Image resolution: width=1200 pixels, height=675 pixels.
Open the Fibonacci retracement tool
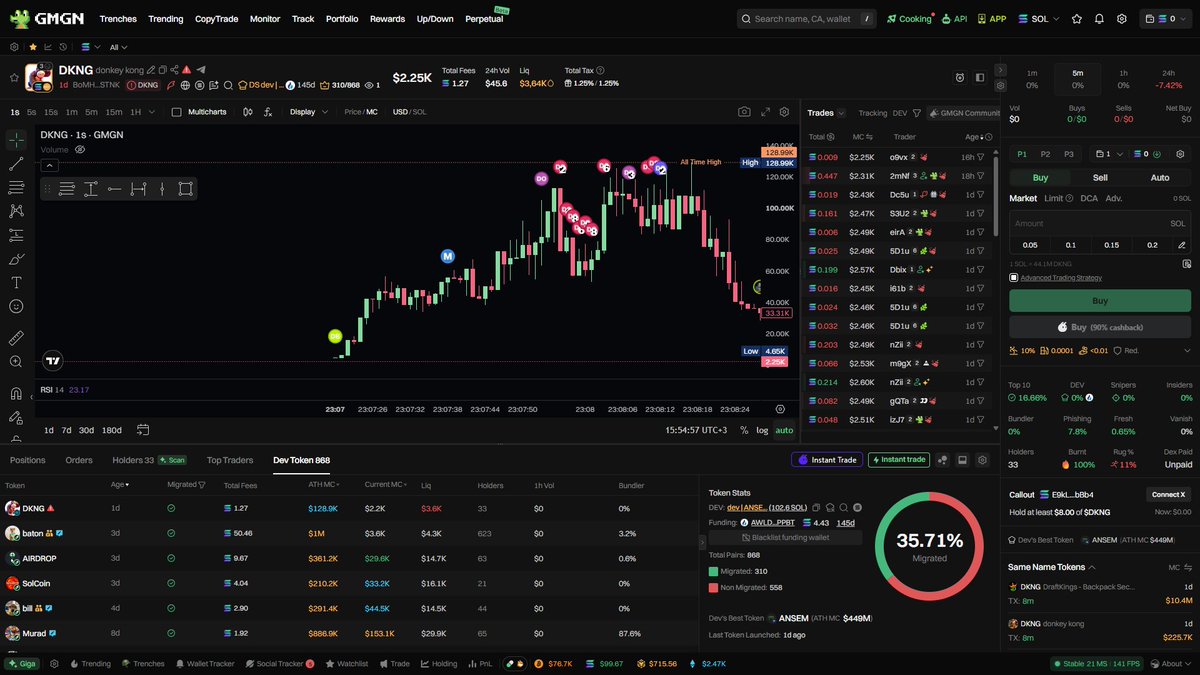tap(16, 187)
